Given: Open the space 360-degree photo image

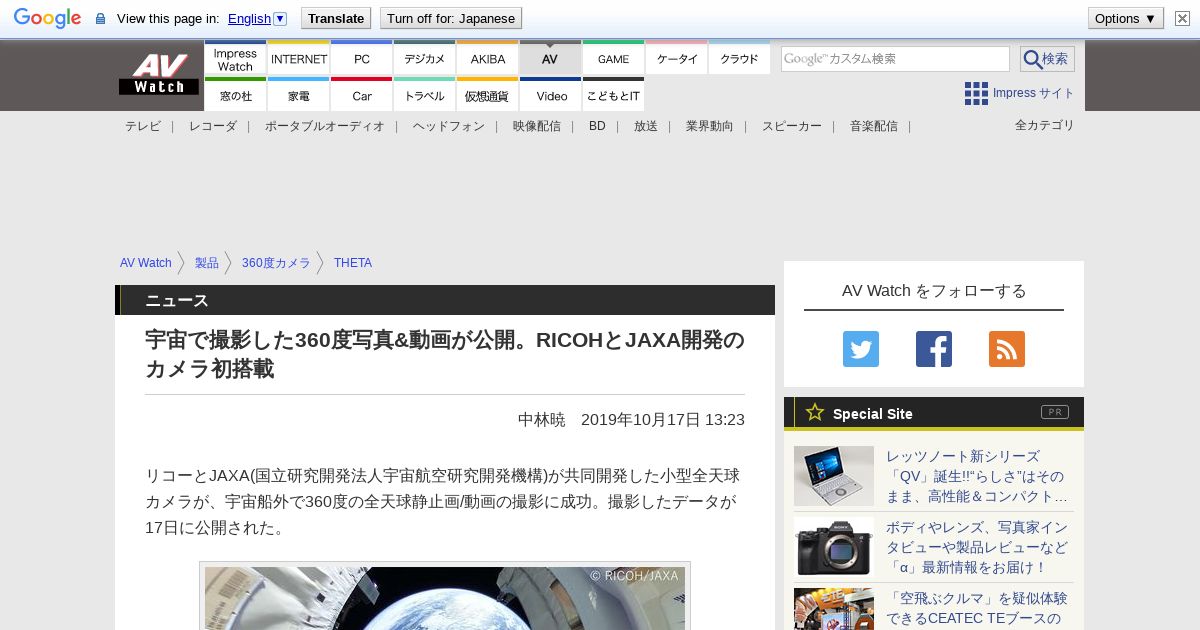Looking at the screenshot, I should [x=445, y=597].
